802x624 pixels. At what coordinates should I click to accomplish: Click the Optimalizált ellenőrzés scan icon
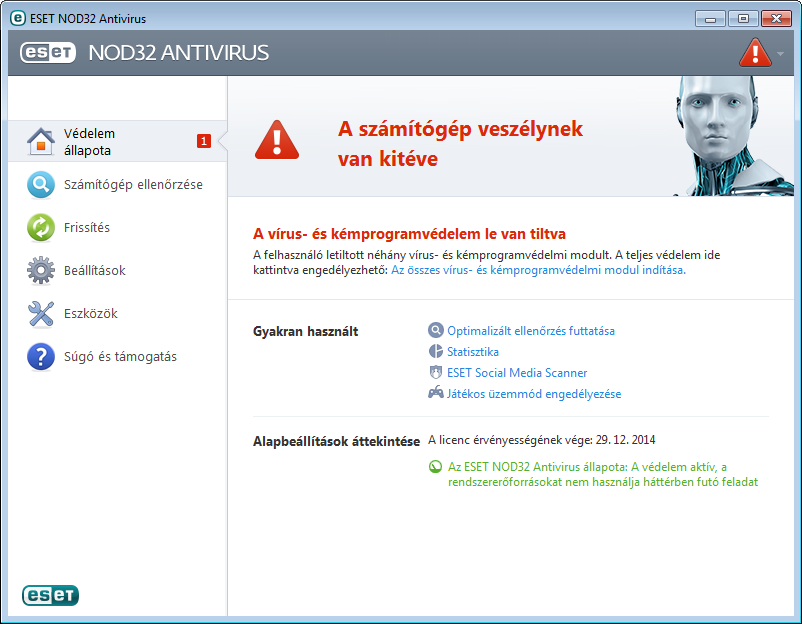435,330
